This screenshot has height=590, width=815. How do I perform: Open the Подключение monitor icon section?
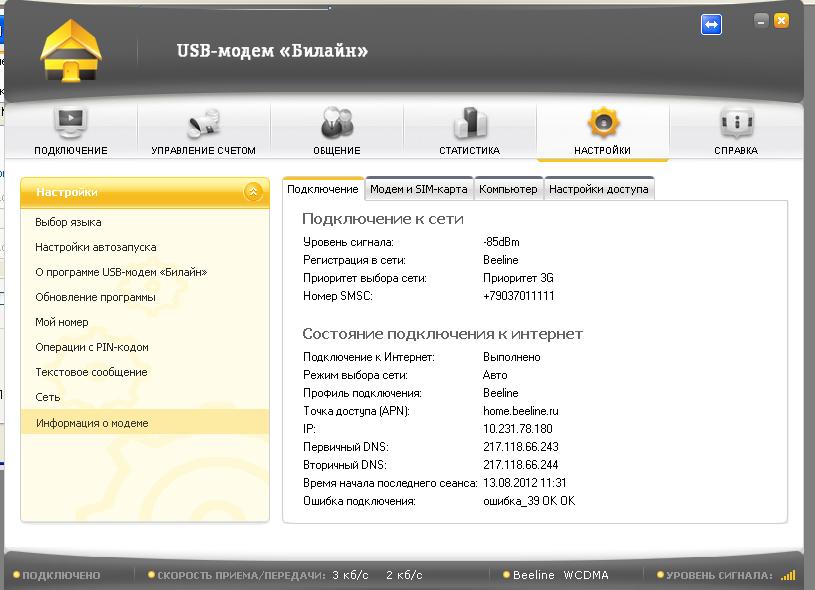[71, 130]
